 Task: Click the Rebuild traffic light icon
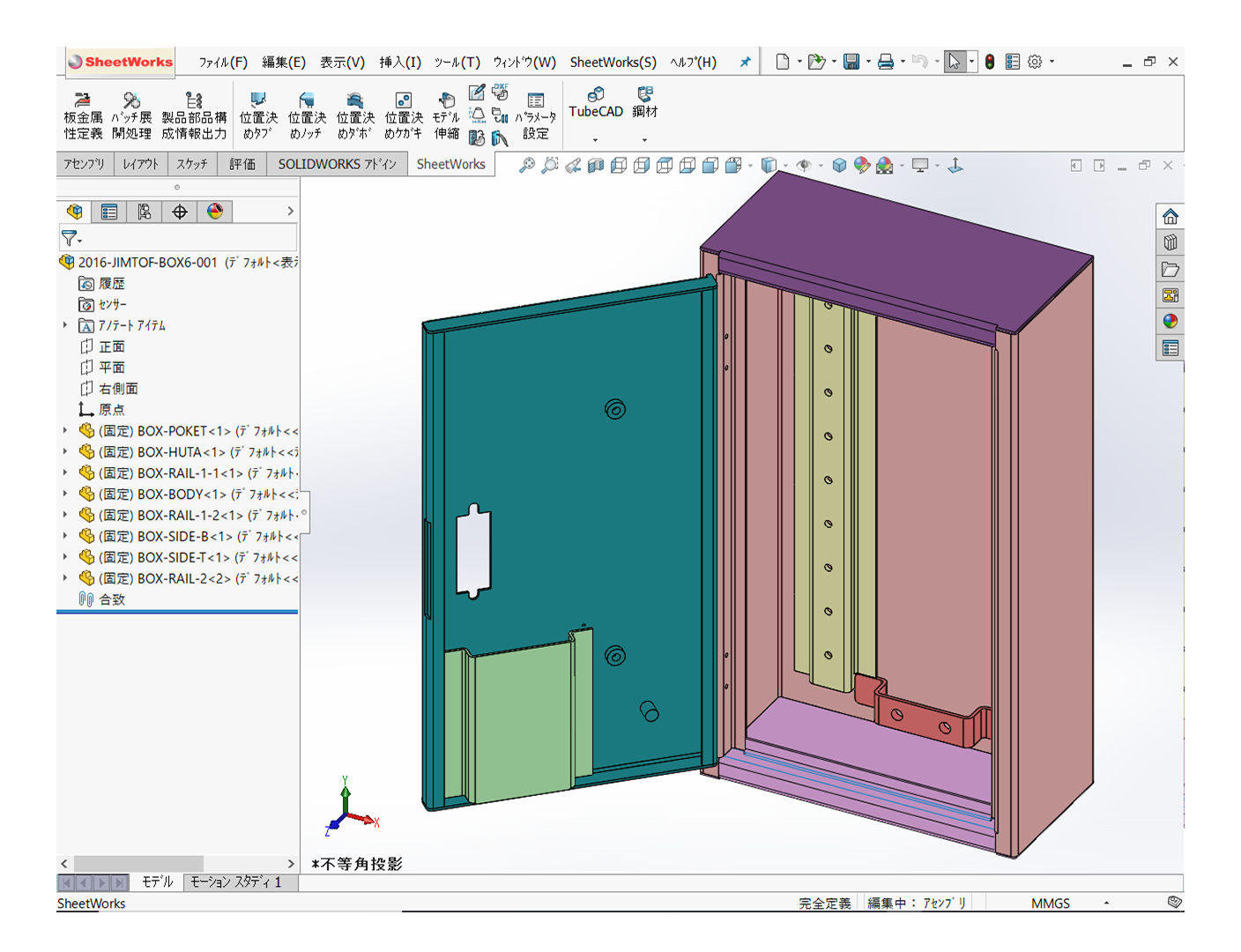pyautogui.click(x=990, y=62)
